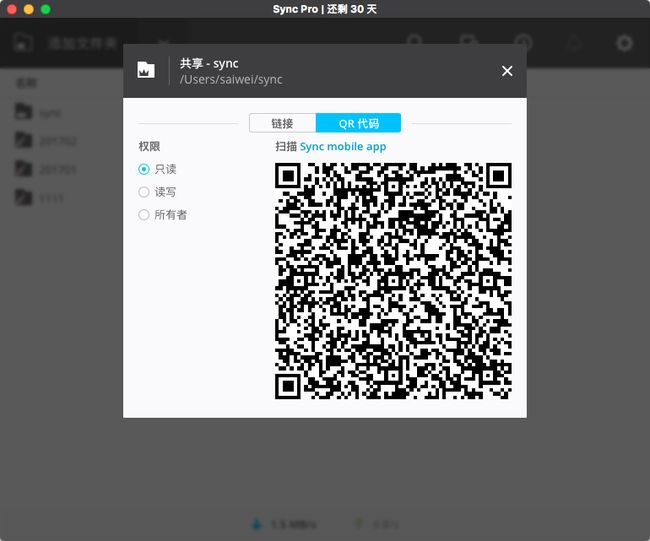
Task: Click the green fullscreen window button
Action: [46, 9]
